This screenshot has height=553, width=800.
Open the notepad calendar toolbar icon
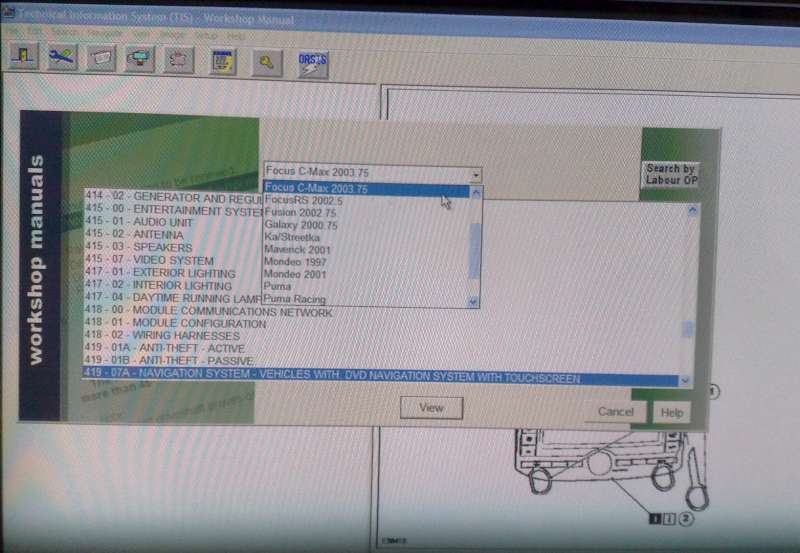tap(222, 62)
